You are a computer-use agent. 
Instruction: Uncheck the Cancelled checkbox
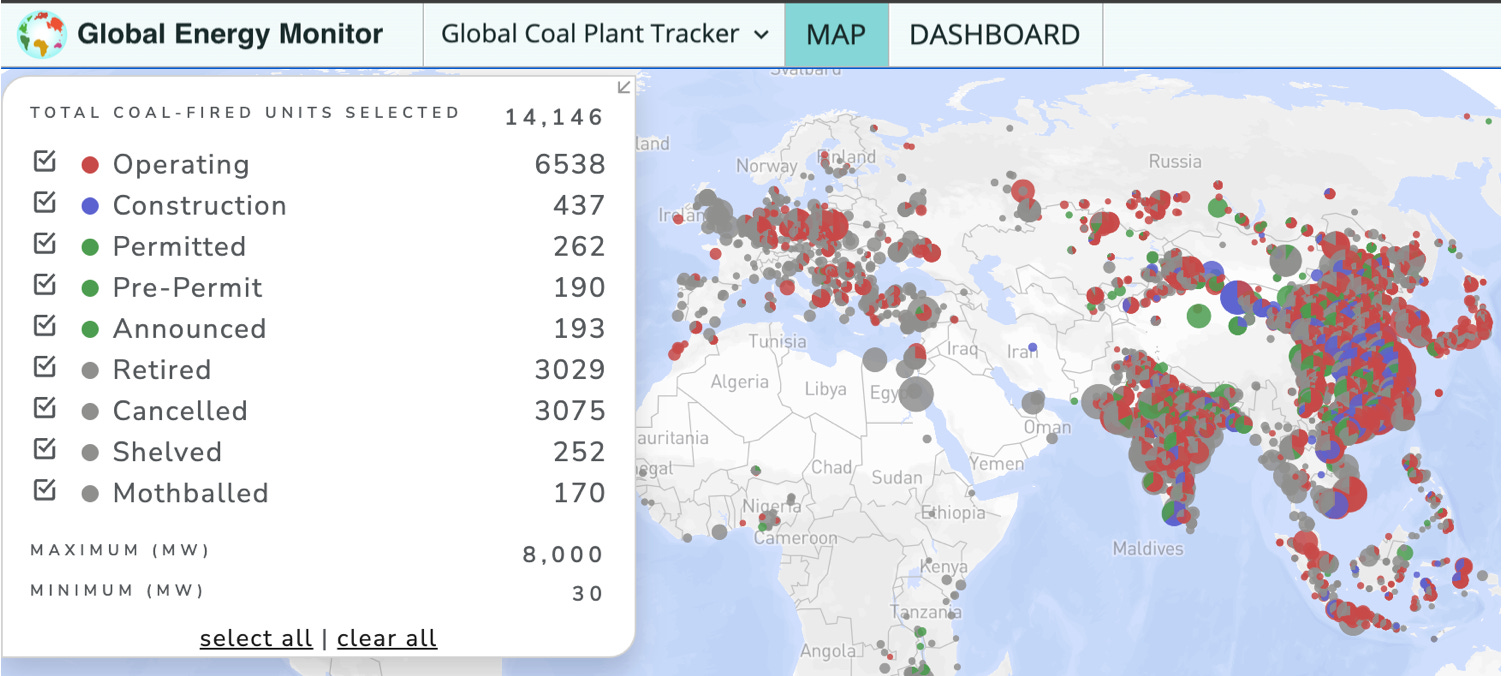45,408
